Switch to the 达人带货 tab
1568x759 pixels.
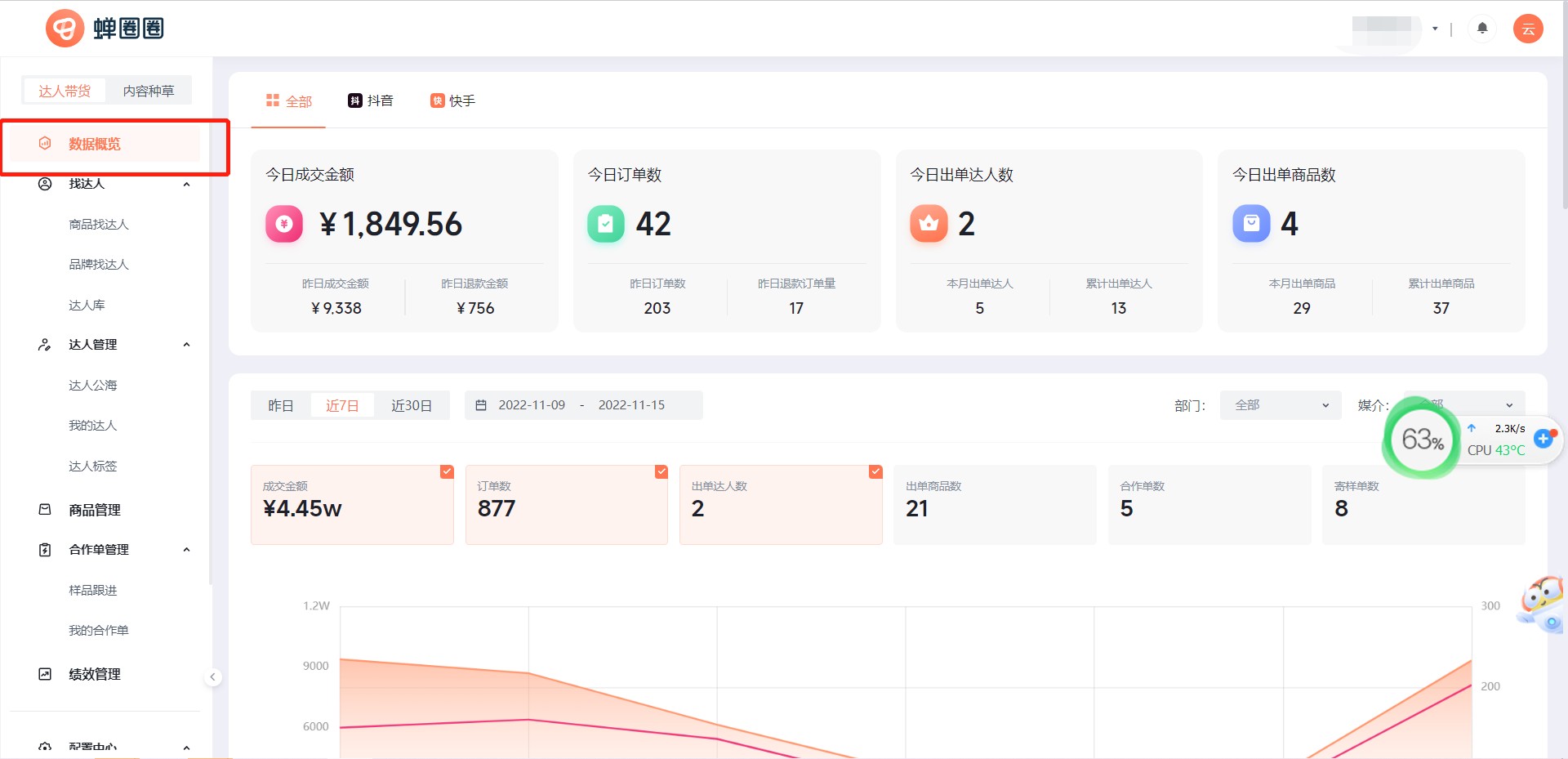coord(65,91)
